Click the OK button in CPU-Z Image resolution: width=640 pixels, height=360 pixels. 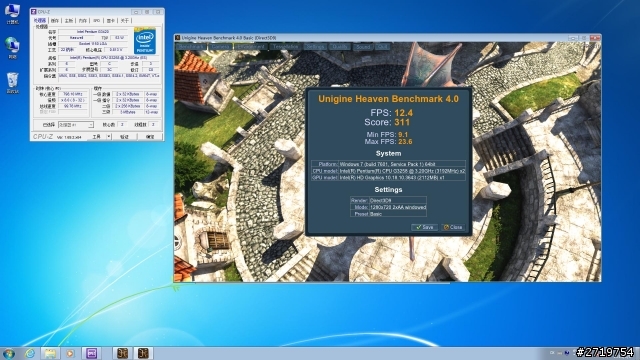pyautogui.click(x=150, y=137)
